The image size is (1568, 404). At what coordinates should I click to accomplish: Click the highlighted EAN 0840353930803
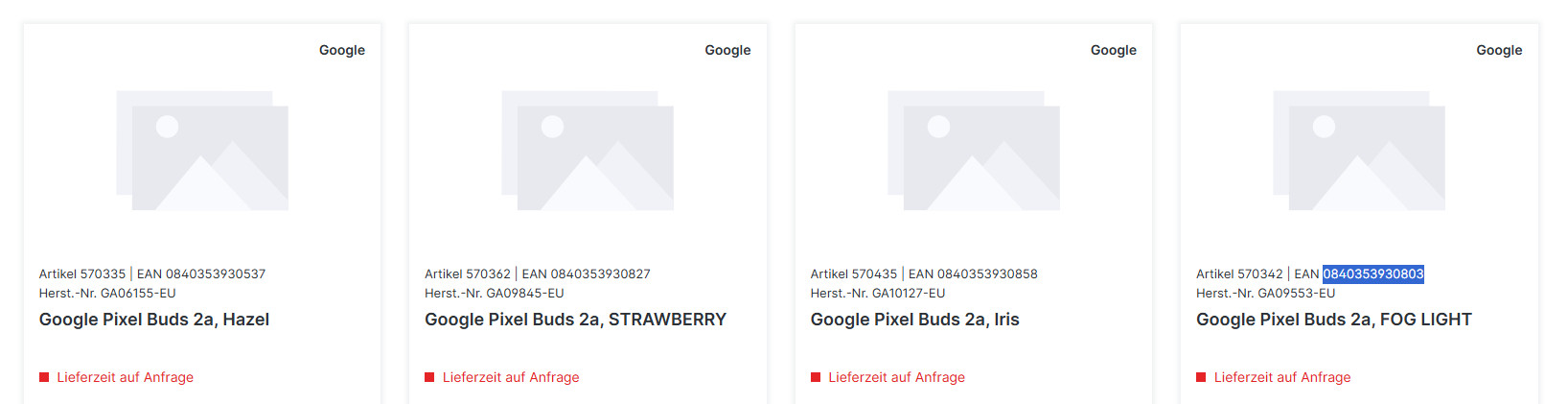pos(1372,274)
